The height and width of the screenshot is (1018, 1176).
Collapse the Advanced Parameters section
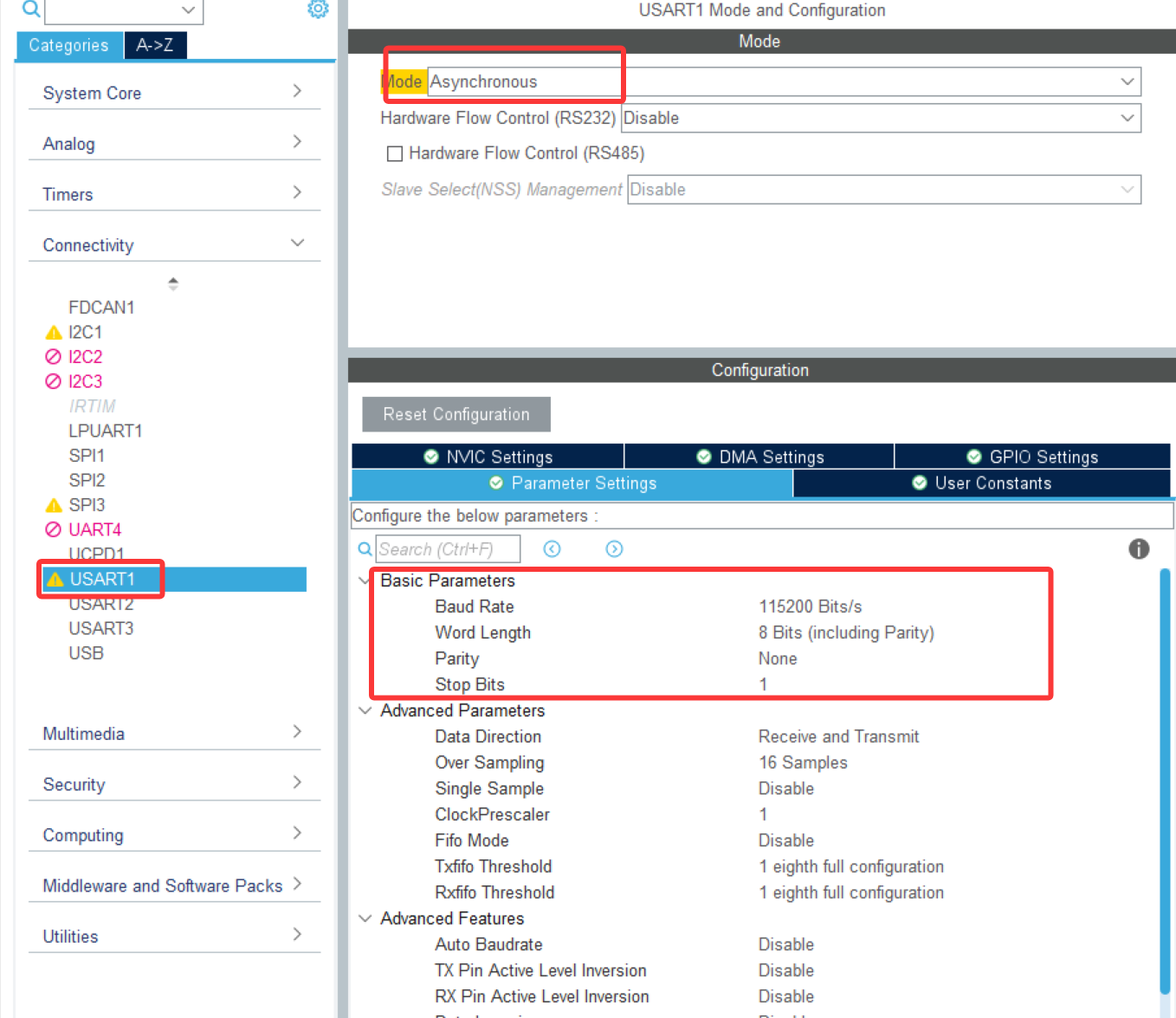365,710
